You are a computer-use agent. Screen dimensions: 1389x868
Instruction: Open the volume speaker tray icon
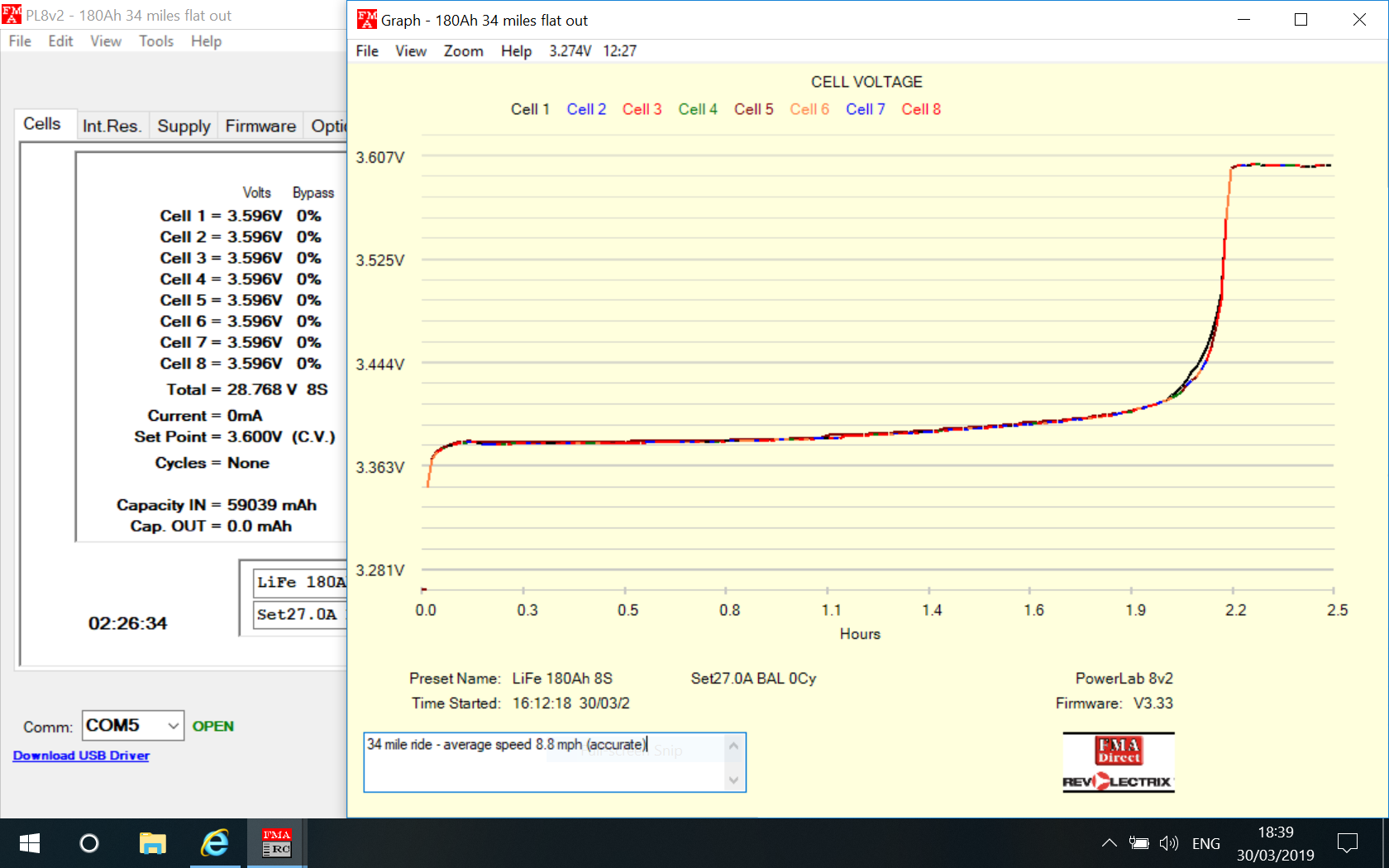point(1168,843)
